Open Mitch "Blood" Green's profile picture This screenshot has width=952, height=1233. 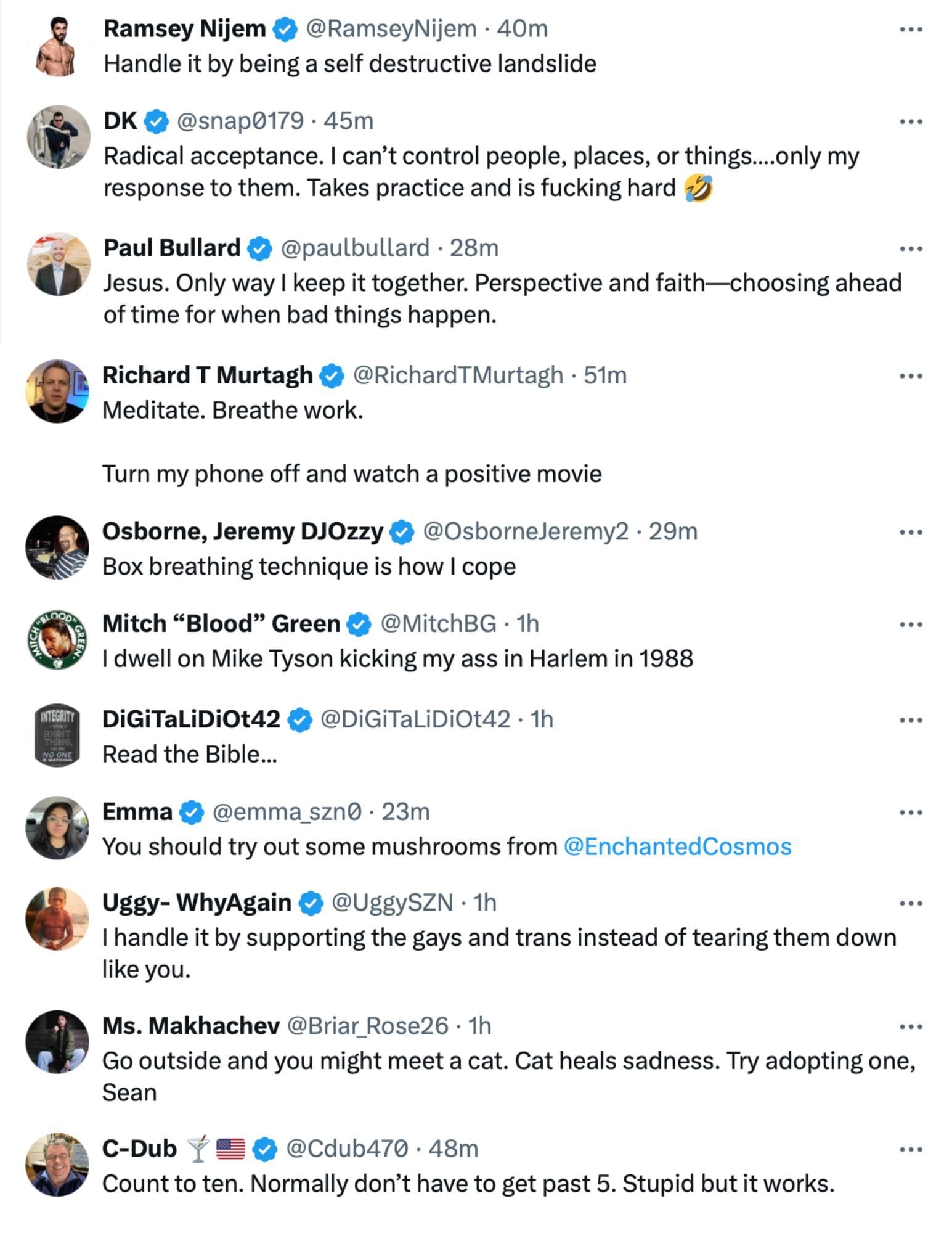57,639
